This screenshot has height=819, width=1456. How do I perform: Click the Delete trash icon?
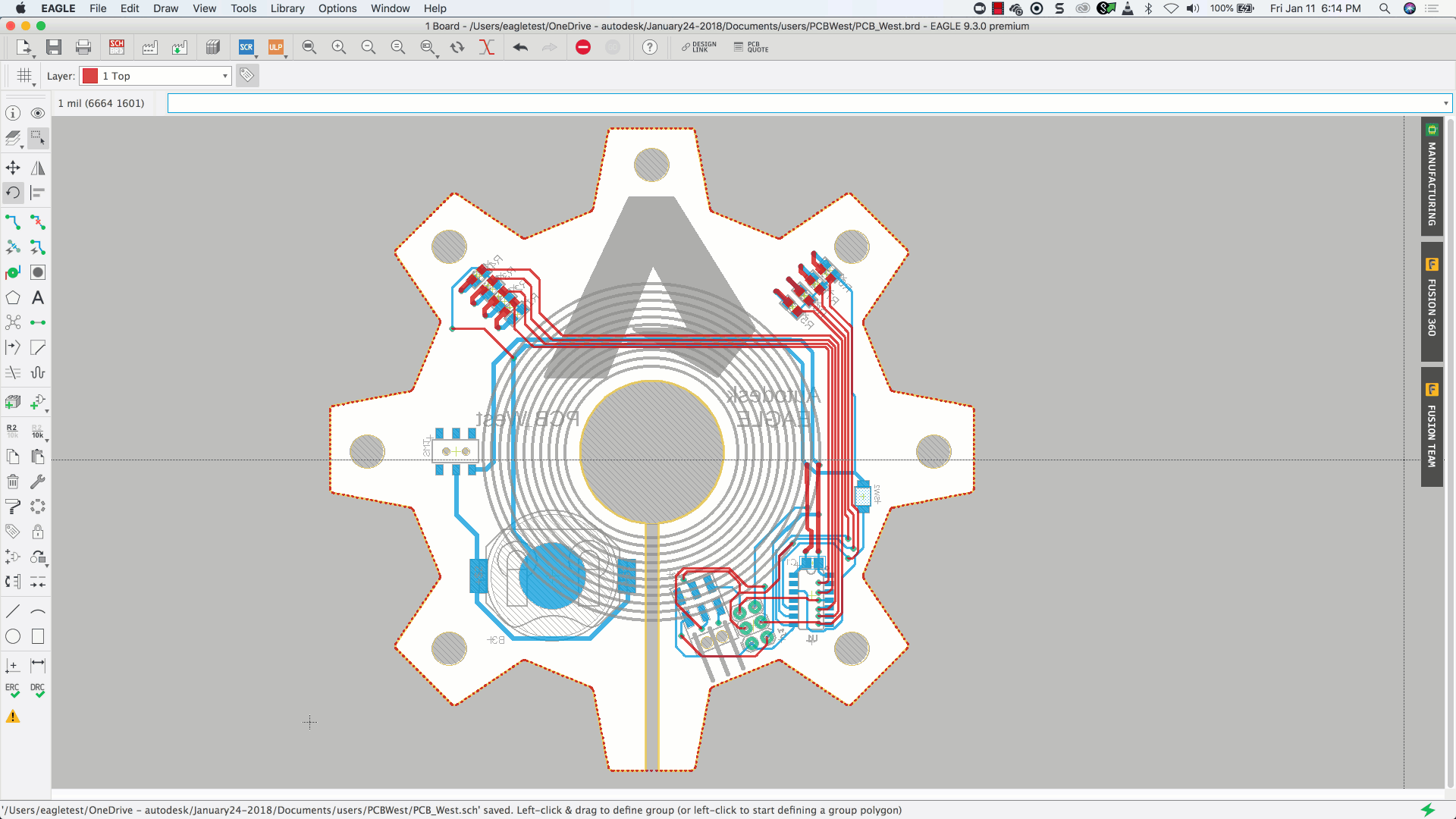[x=13, y=482]
